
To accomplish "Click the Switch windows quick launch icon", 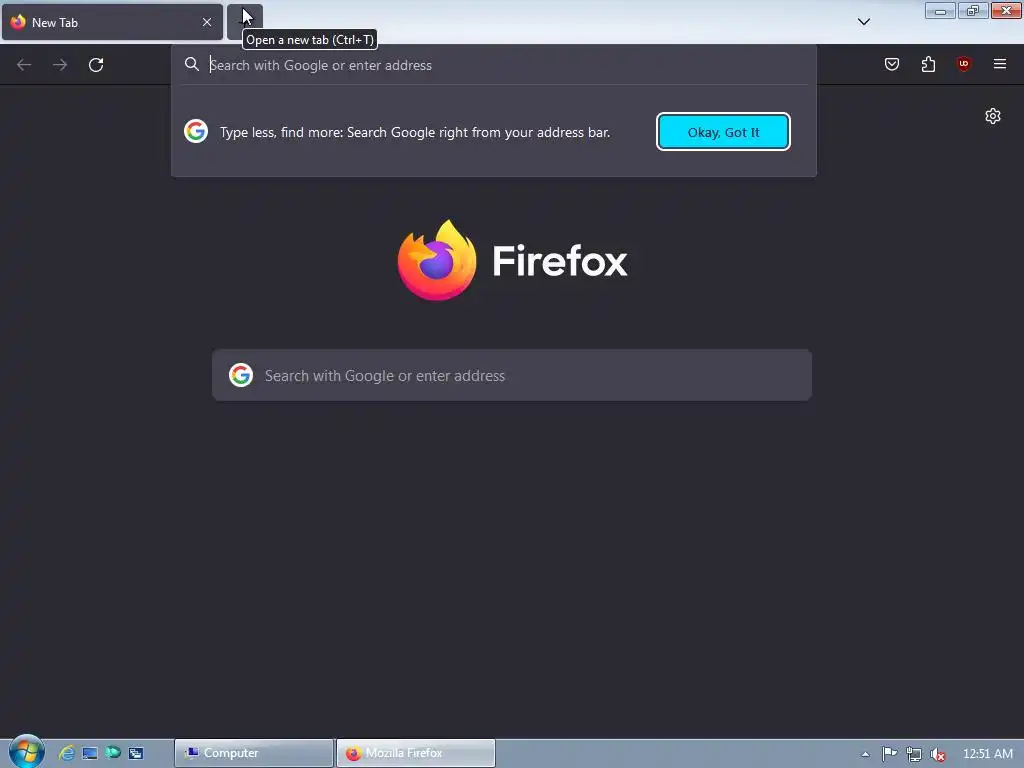I will (x=136, y=753).
